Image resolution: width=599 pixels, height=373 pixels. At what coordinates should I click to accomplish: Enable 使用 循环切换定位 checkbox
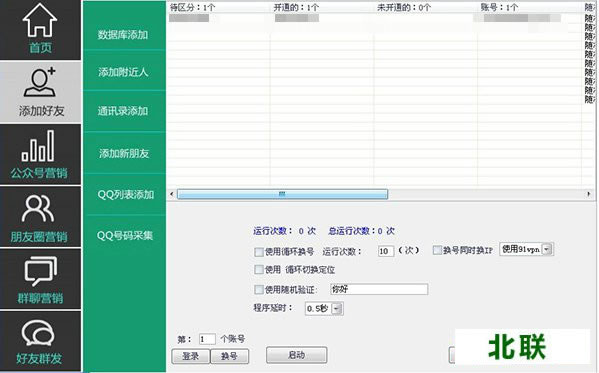click(259, 270)
